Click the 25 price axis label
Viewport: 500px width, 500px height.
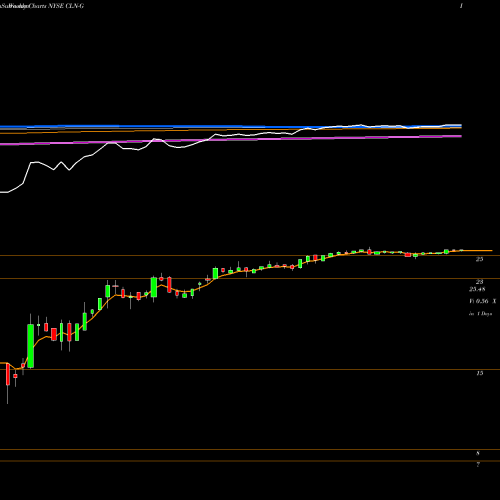pyautogui.click(x=479, y=259)
